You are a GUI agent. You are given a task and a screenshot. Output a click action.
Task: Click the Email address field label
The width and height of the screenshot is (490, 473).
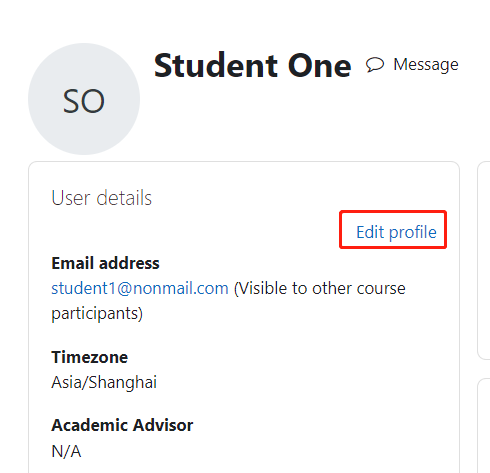coord(105,263)
